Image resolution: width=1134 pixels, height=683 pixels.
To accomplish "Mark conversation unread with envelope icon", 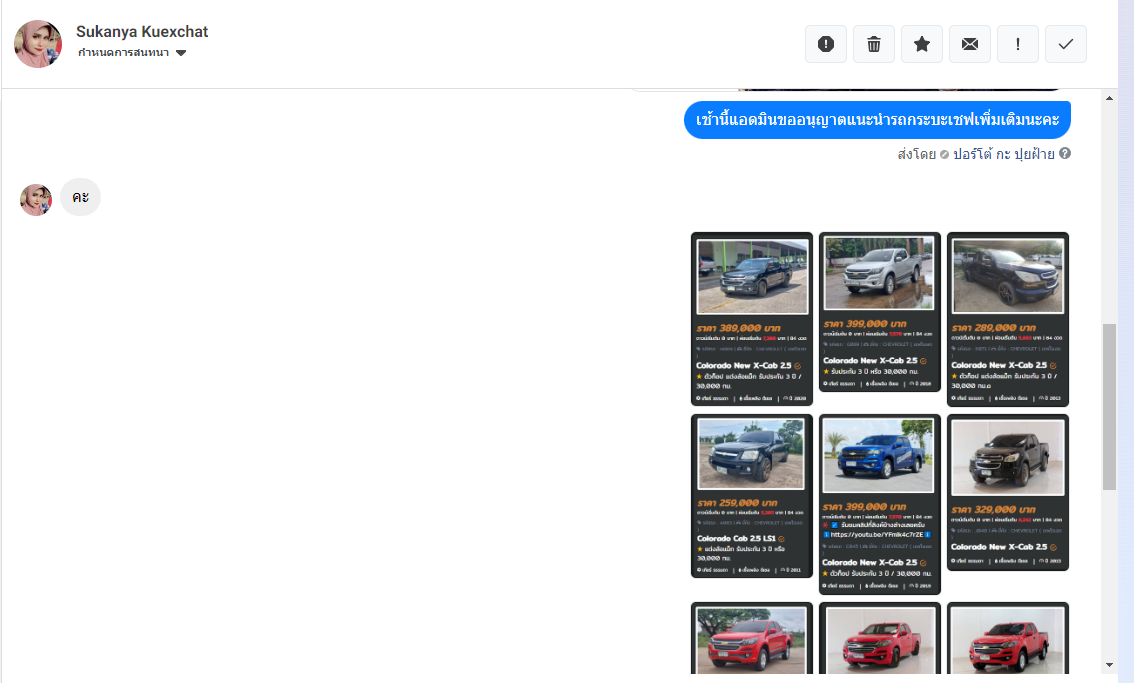I will 970,44.
